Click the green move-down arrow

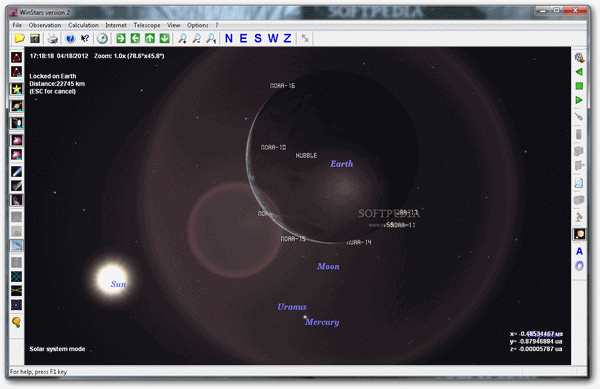coord(165,38)
